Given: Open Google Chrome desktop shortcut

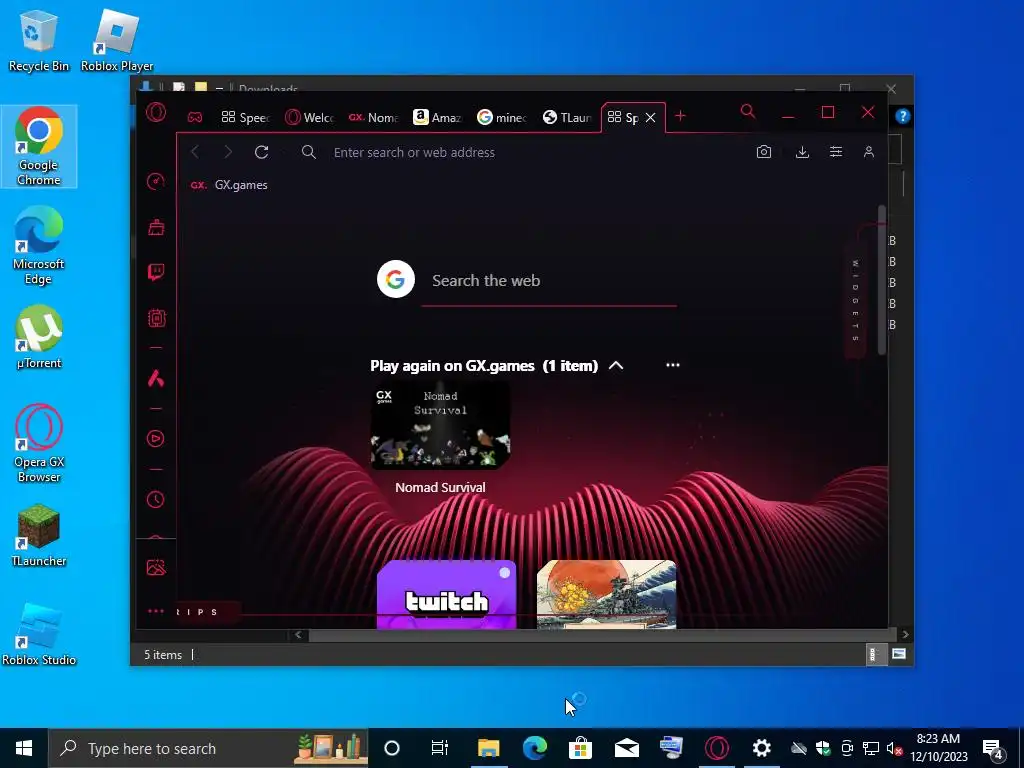Looking at the screenshot, I should pos(39,146).
